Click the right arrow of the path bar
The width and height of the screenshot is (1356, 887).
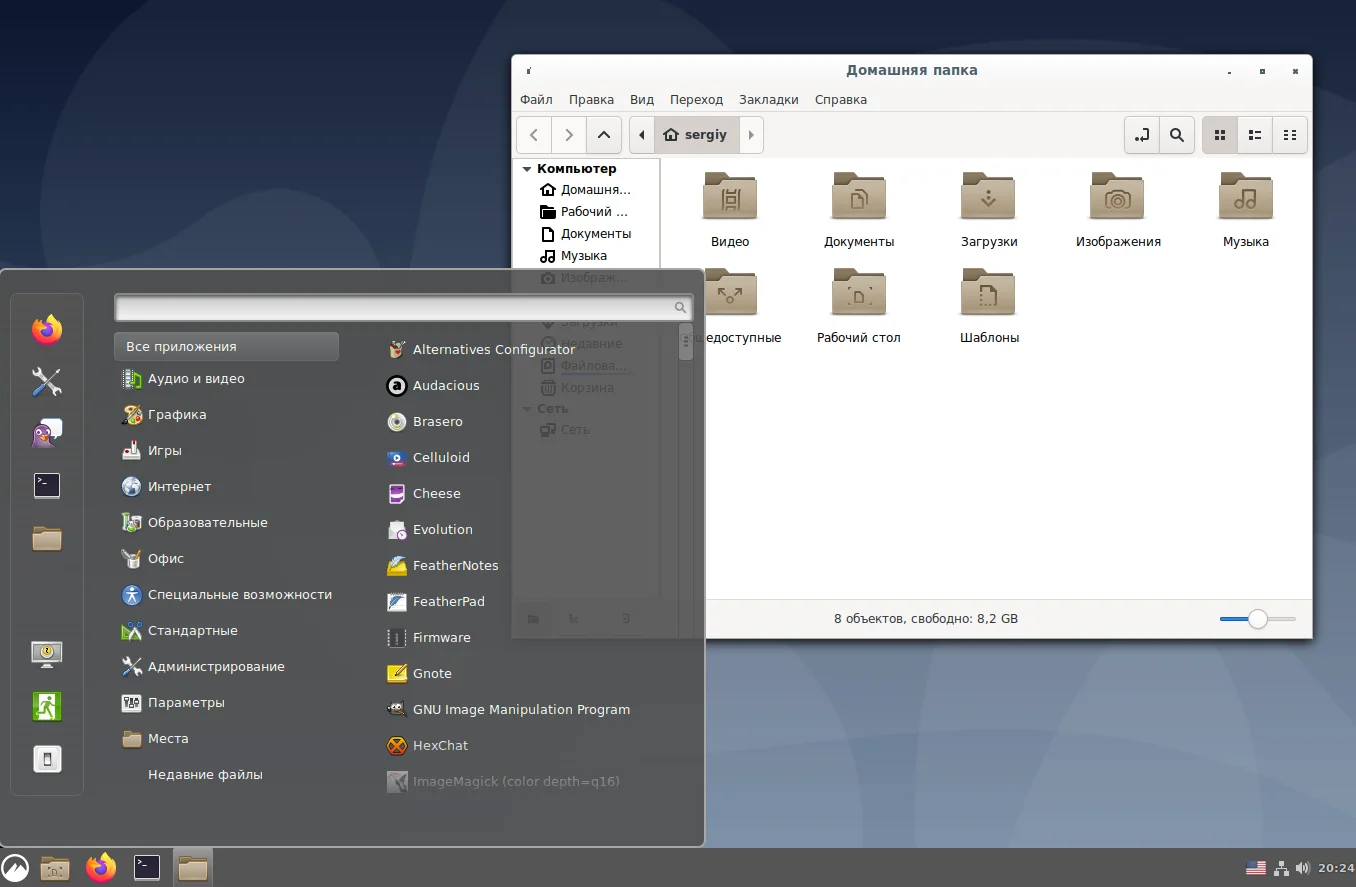[751, 135]
